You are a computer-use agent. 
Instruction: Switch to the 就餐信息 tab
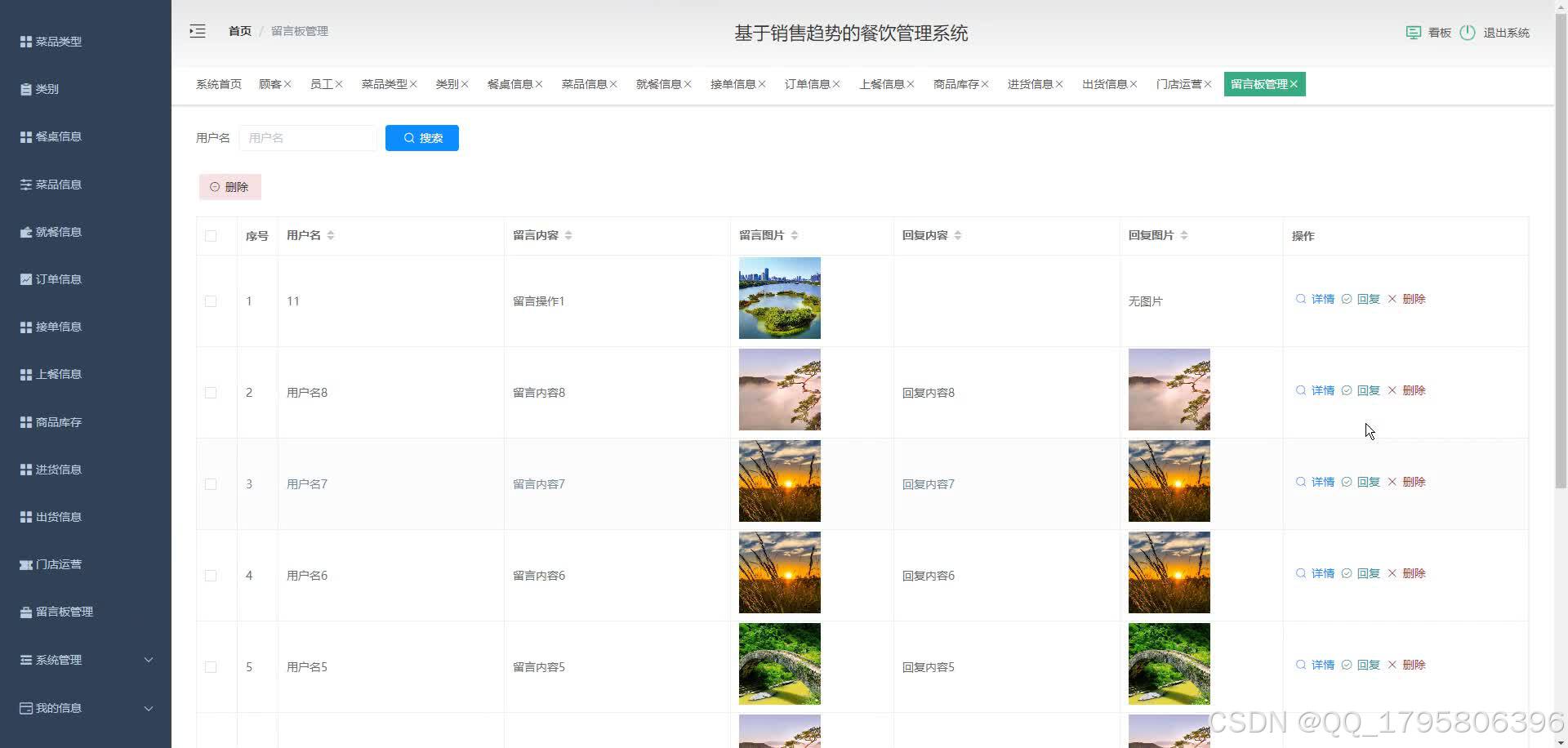[x=658, y=84]
